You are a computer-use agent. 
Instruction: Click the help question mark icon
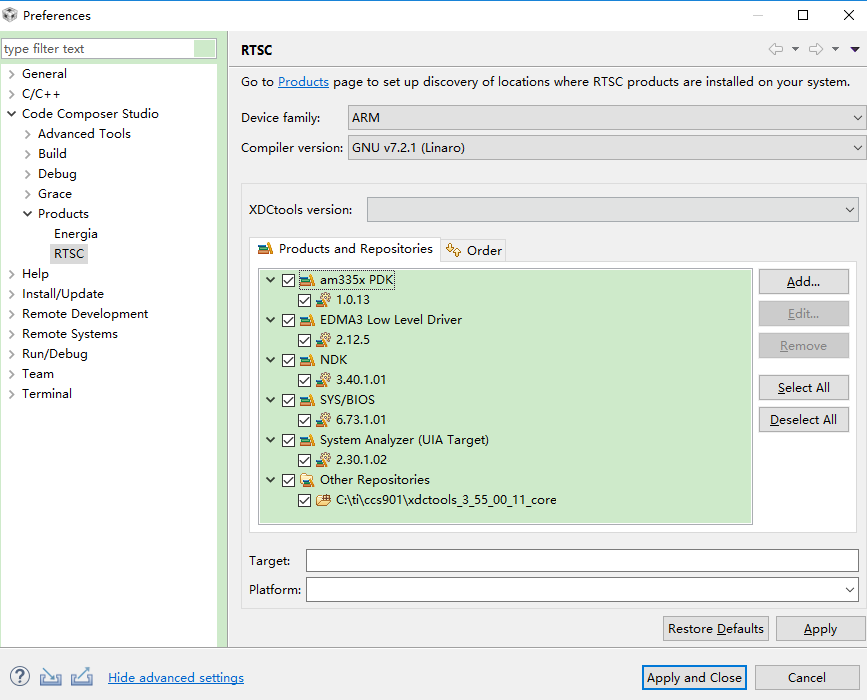20,677
